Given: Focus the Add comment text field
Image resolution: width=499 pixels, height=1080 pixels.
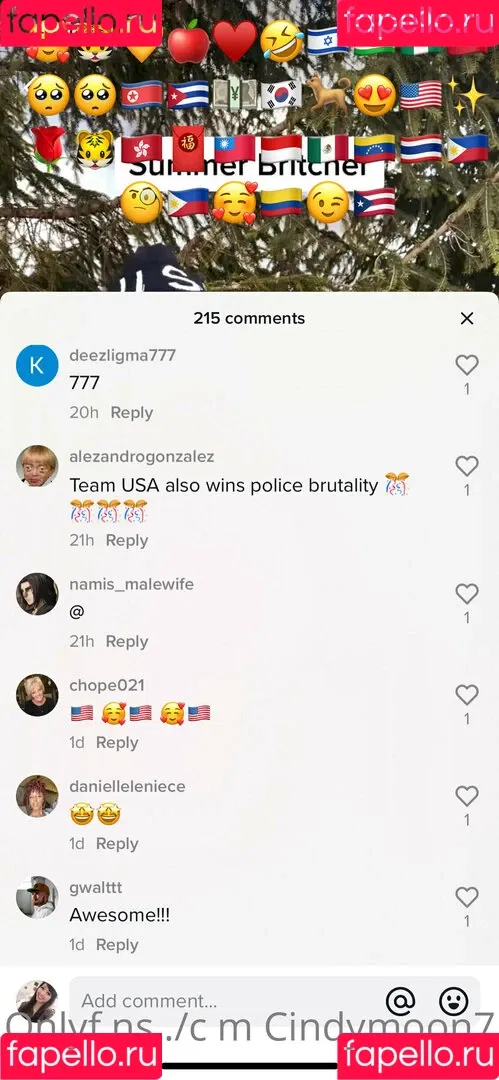Looking at the screenshot, I should [x=227, y=1001].
